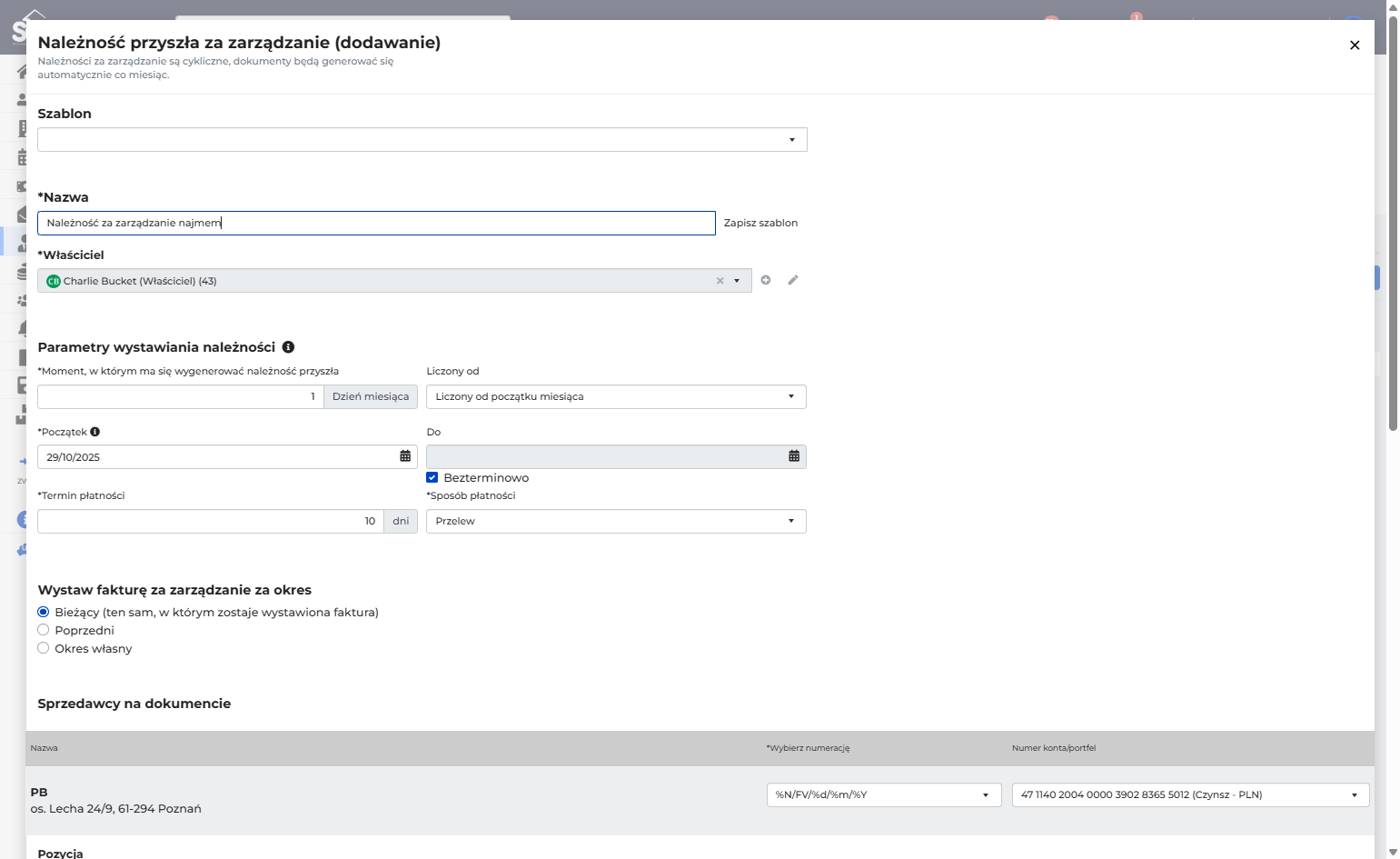Open the Sposób płatności dropdown
This screenshot has width=1400, height=859.
coord(616,522)
